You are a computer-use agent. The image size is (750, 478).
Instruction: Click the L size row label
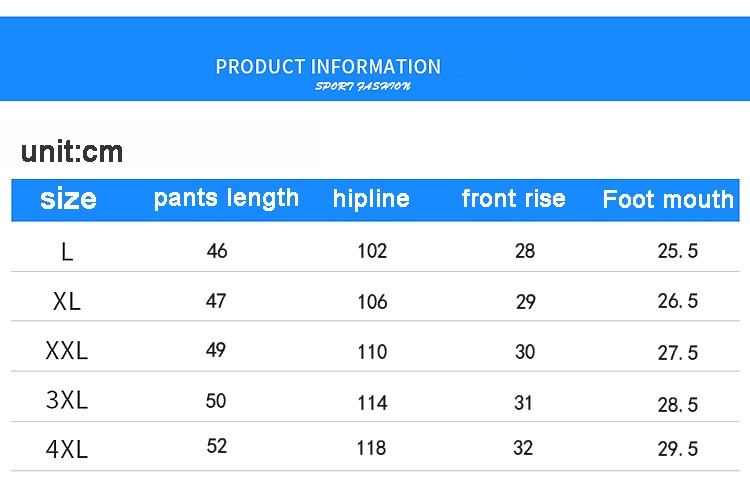point(67,252)
